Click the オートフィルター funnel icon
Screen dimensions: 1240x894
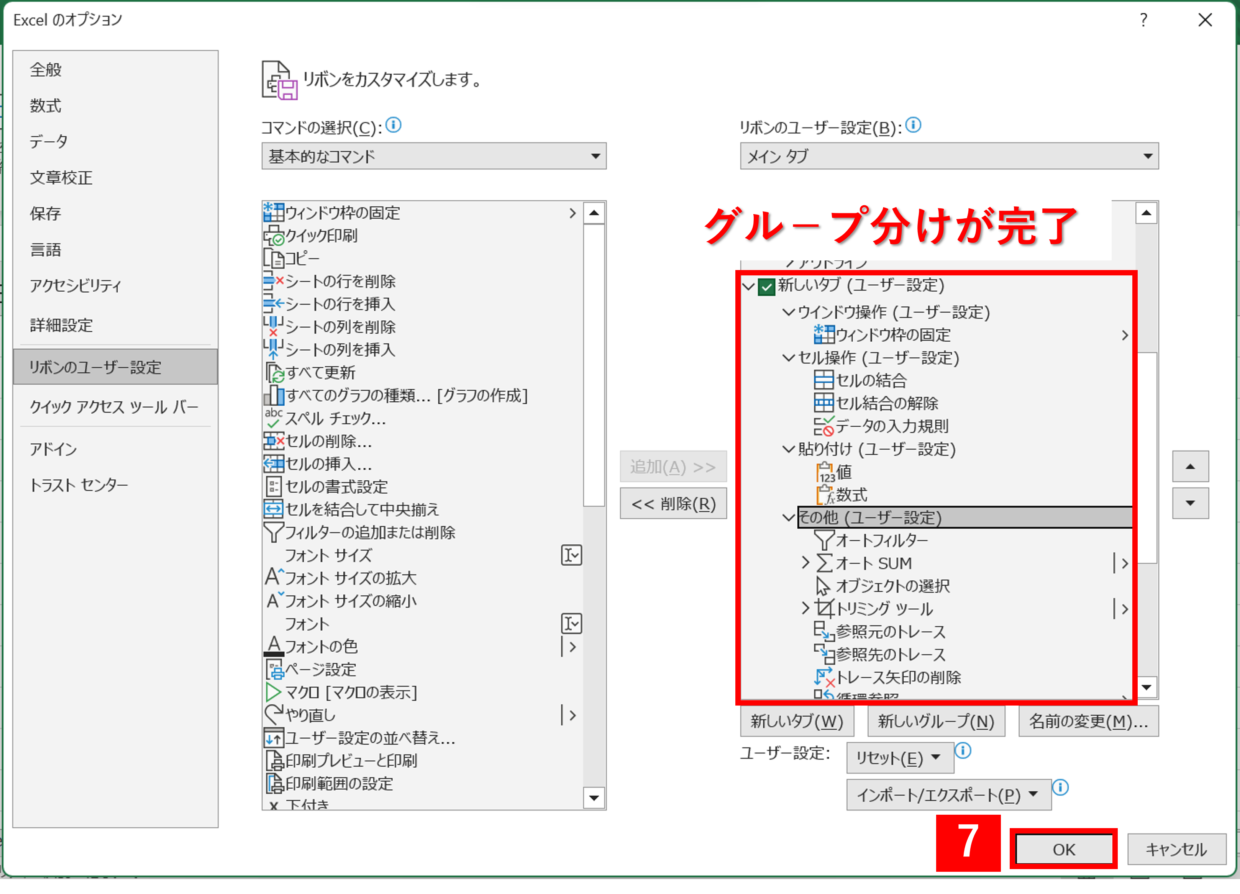tap(824, 541)
